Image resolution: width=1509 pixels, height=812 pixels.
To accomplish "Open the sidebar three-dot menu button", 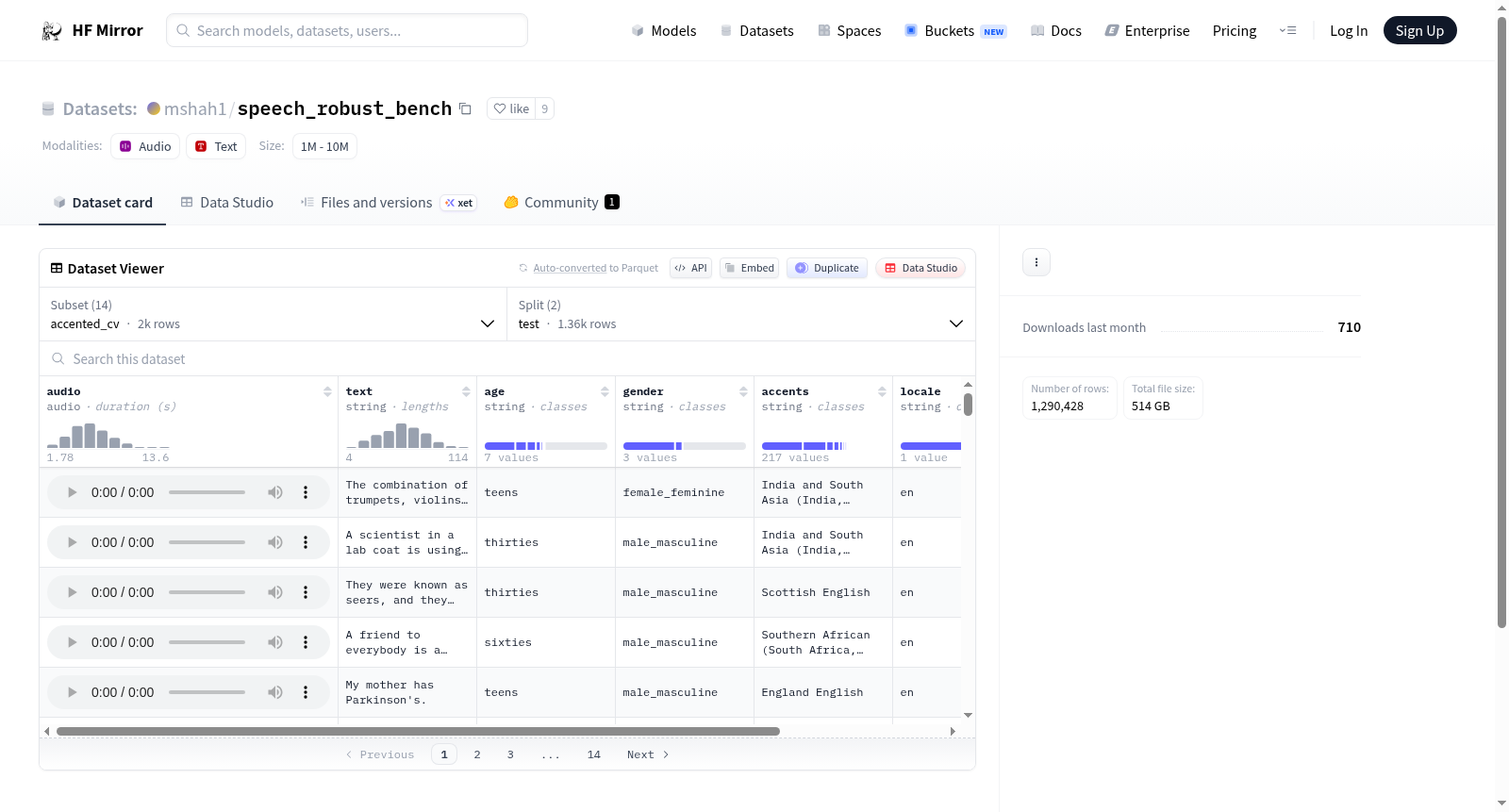I will pos(1036,262).
